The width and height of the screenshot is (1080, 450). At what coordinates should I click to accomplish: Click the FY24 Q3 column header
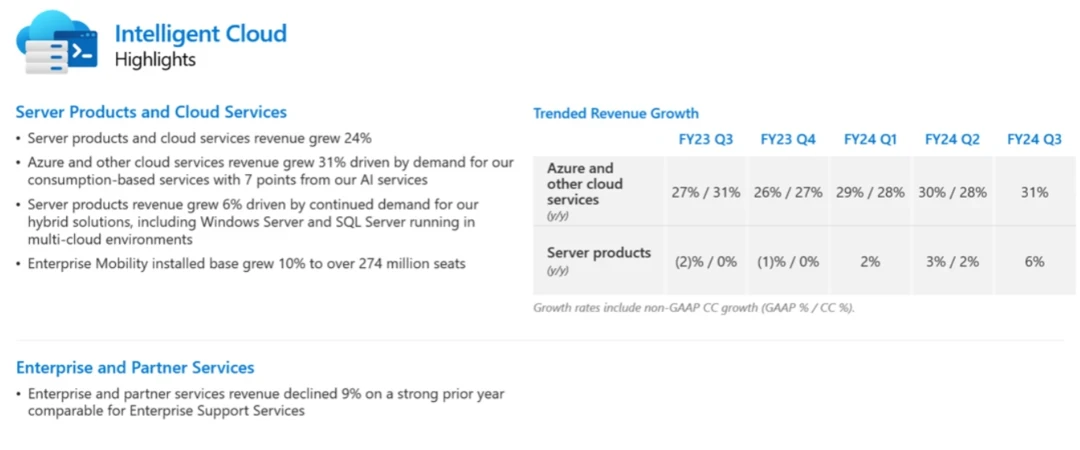coord(1034,140)
